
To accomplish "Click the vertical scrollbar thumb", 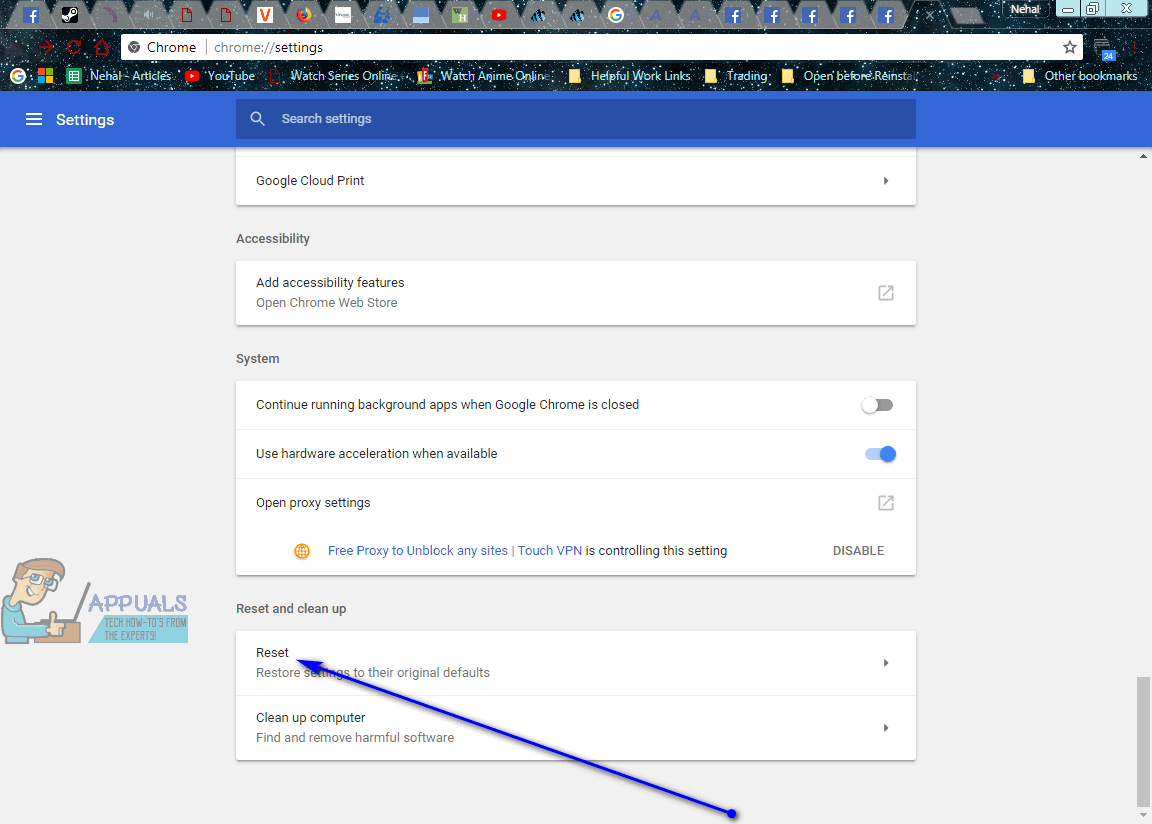I will [x=1143, y=740].
